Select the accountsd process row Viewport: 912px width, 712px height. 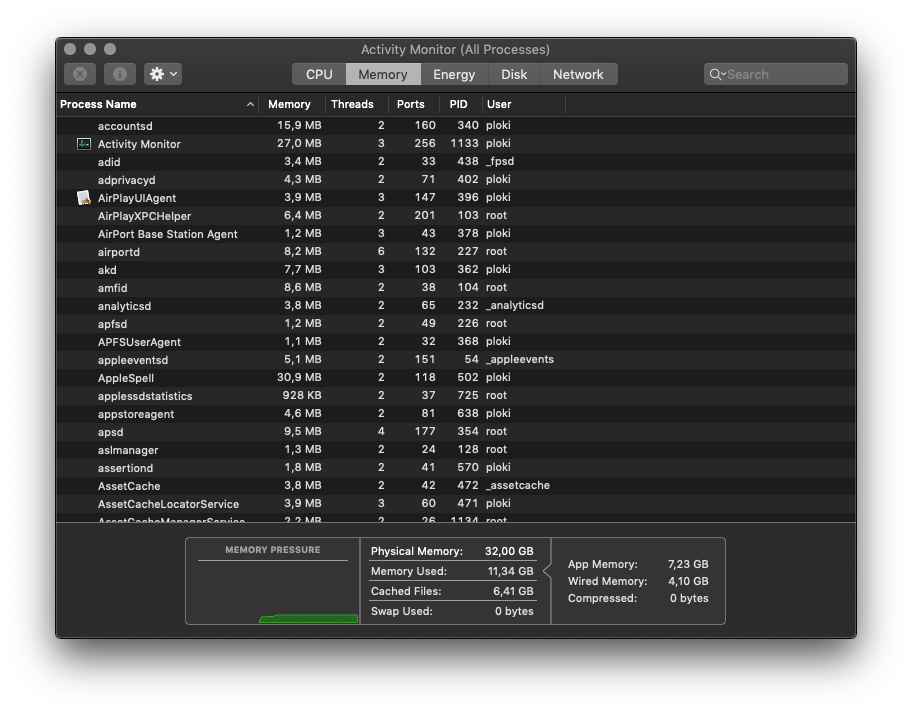456,126
